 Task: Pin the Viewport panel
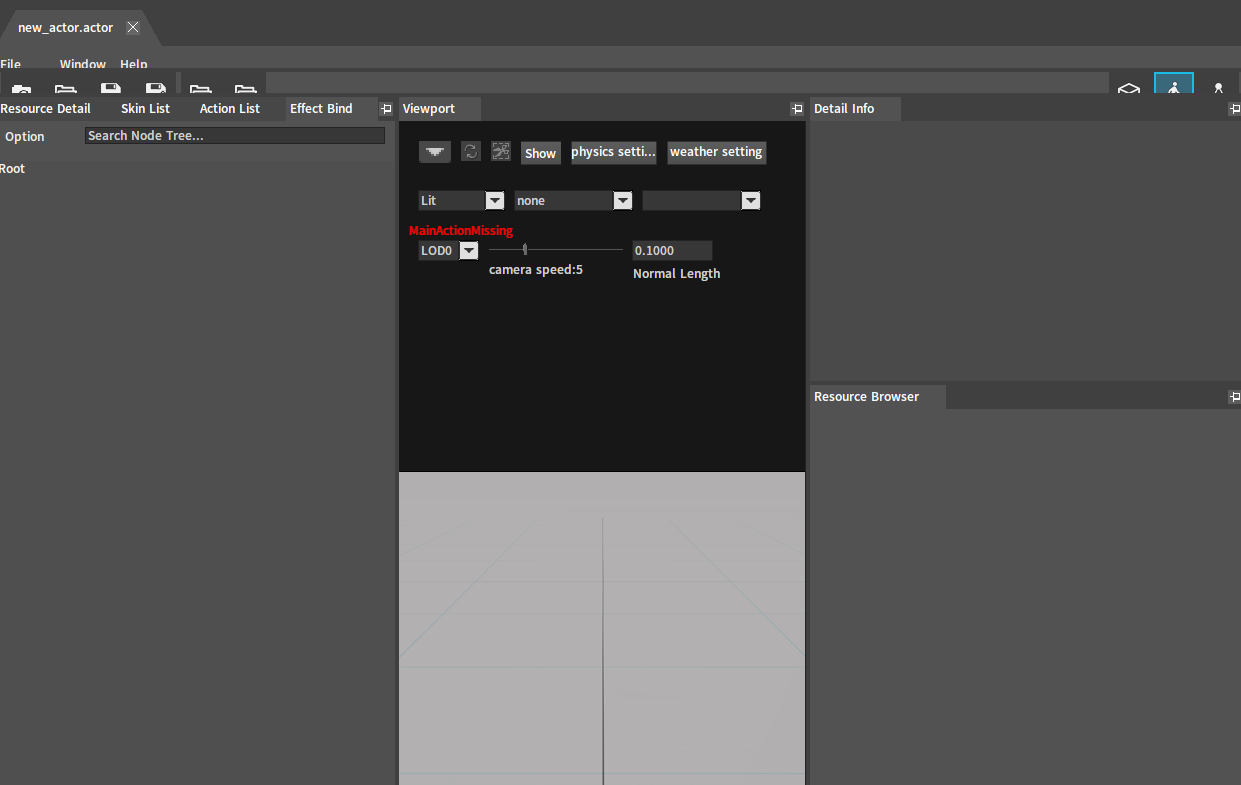point(797,109)
